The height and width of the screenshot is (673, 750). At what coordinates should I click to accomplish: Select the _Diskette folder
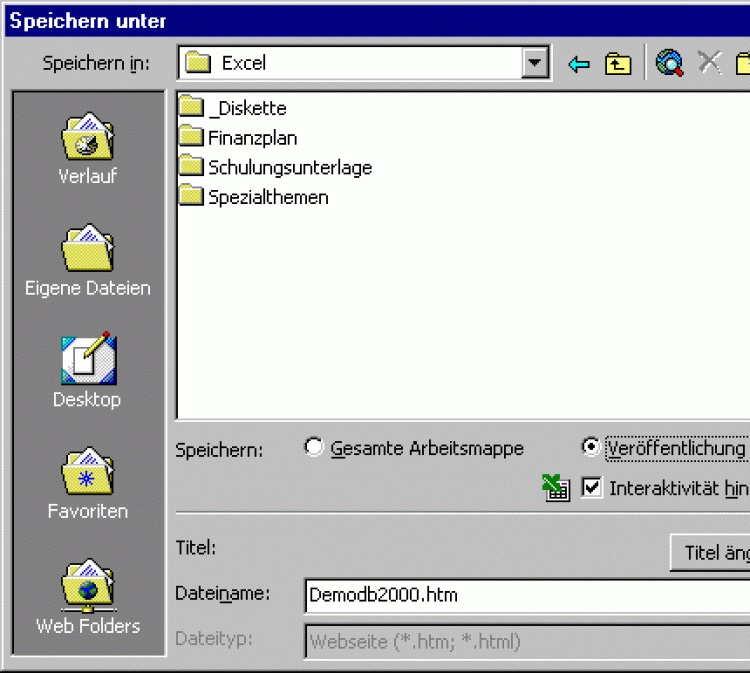pos(246,108)
